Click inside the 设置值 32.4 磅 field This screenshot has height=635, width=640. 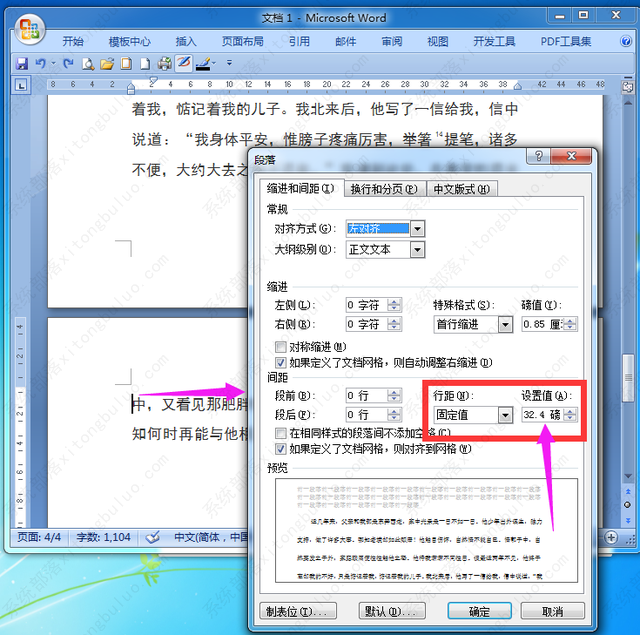541,414
